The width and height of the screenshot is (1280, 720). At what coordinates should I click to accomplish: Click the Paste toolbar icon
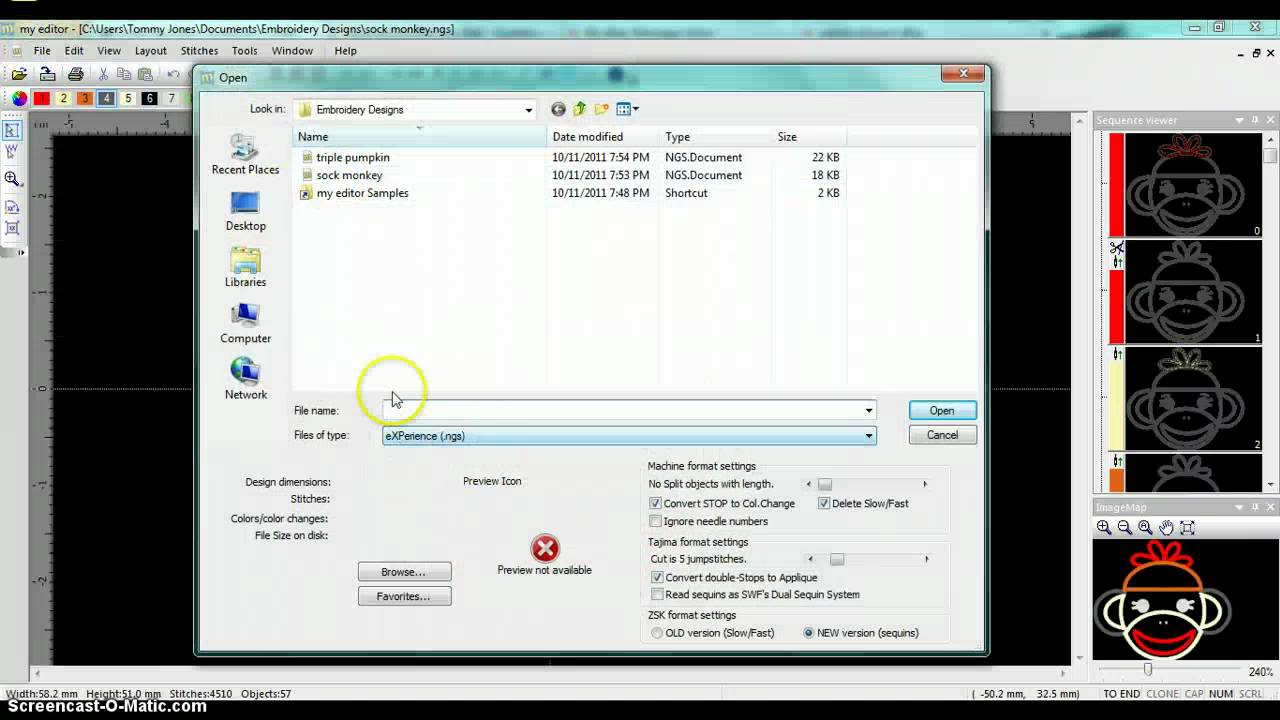point(145,74)
